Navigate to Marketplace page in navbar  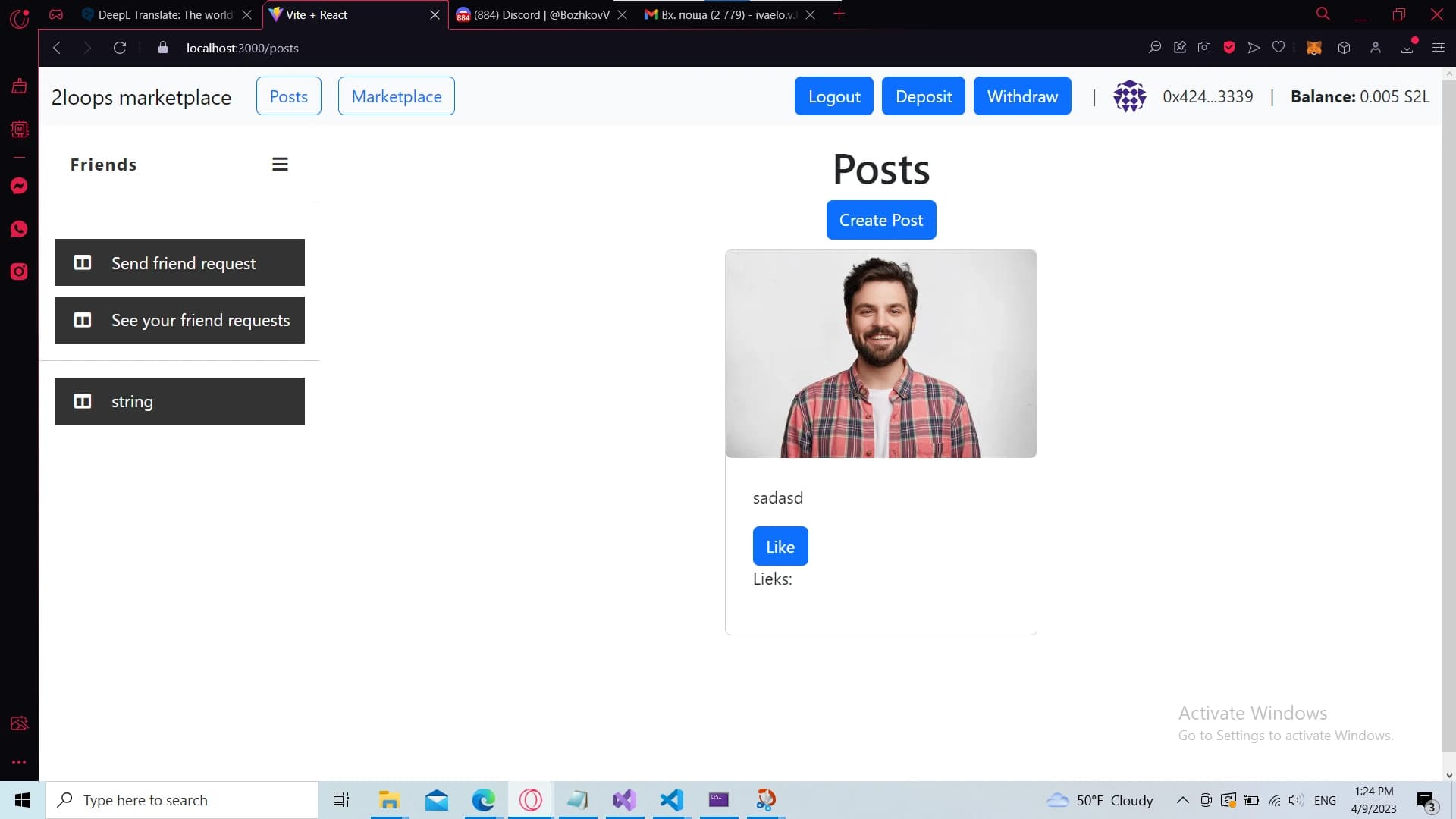[x=397, y=96]
